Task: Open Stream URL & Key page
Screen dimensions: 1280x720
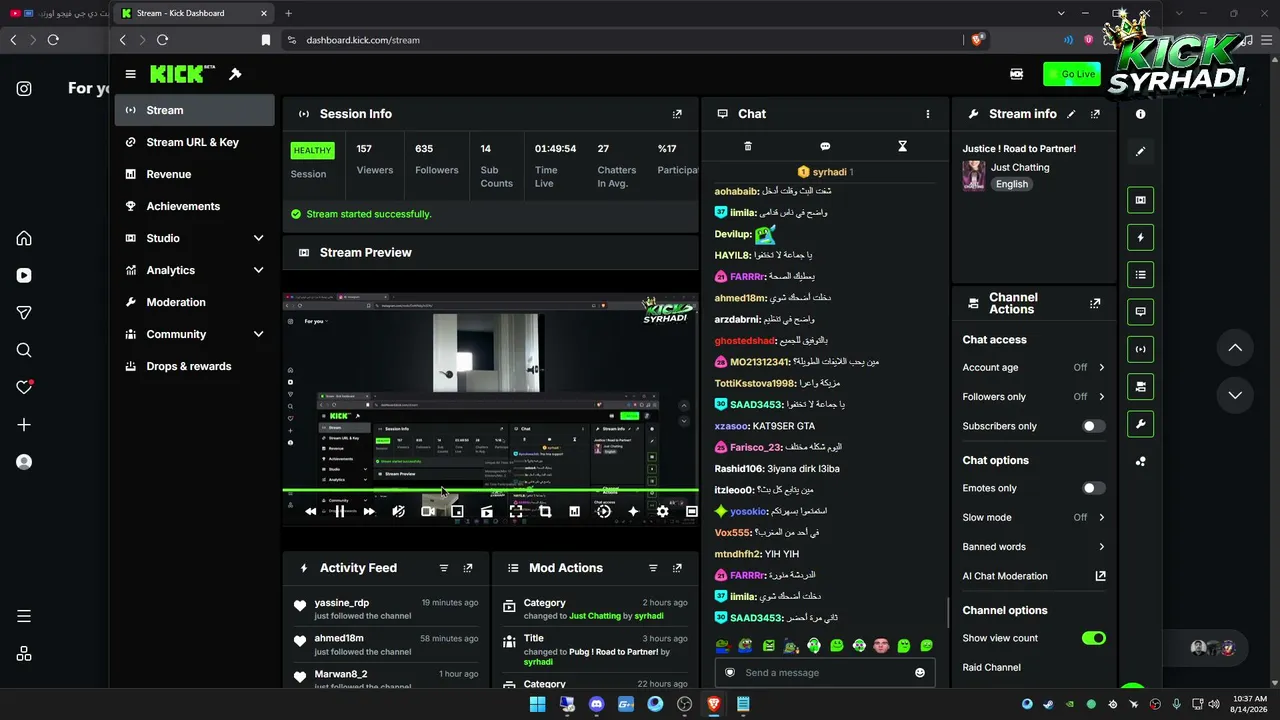Action: pos(195,142)
